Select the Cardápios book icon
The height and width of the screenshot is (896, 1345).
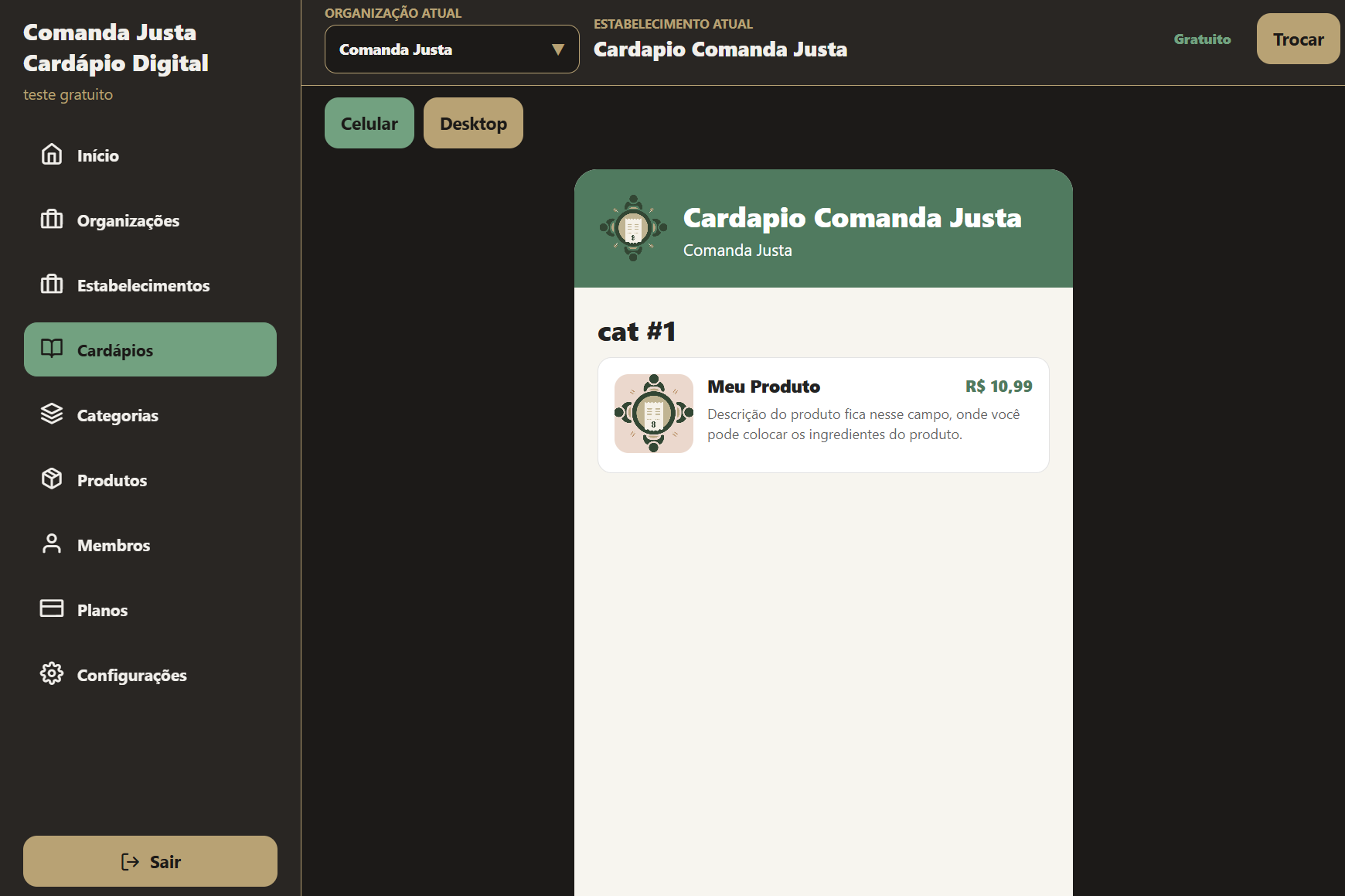(x=52, y=349)
